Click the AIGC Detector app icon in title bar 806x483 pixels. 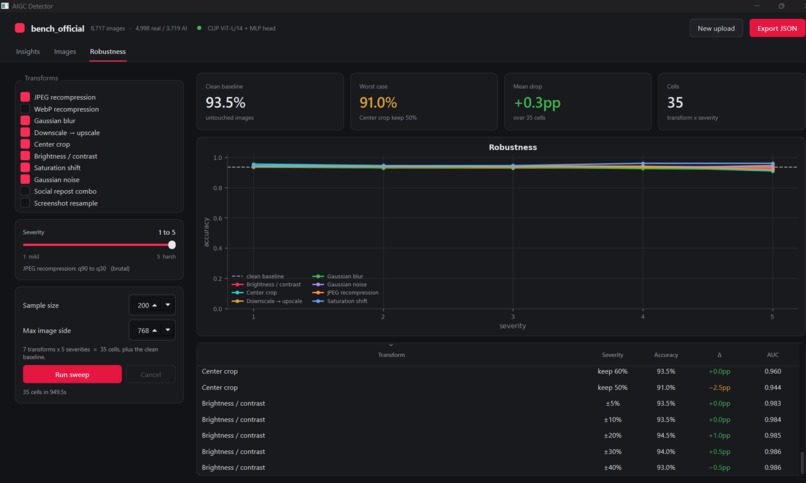pos(5,6)
